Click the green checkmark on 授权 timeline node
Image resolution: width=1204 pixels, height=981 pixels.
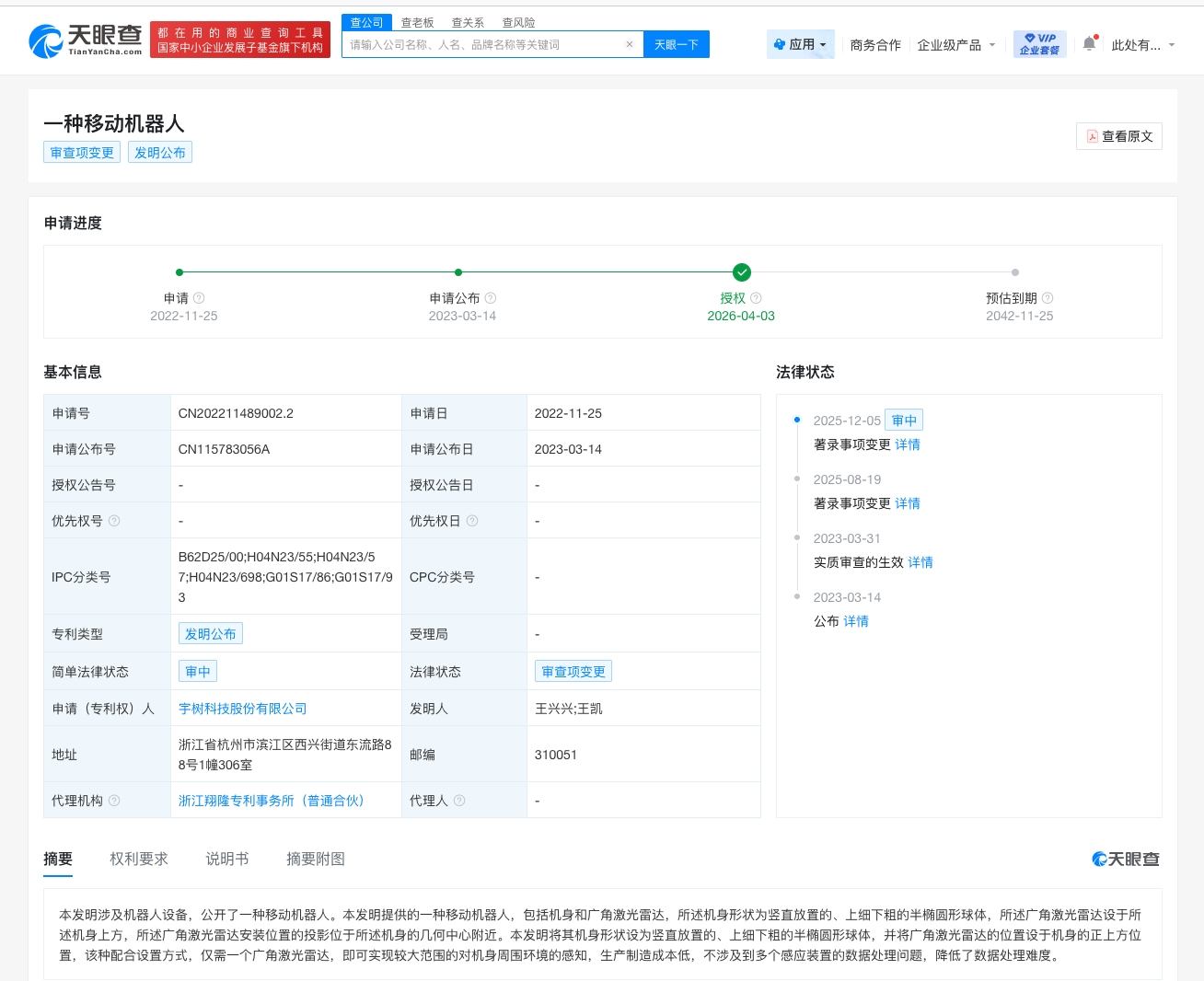tap(742, 272)
